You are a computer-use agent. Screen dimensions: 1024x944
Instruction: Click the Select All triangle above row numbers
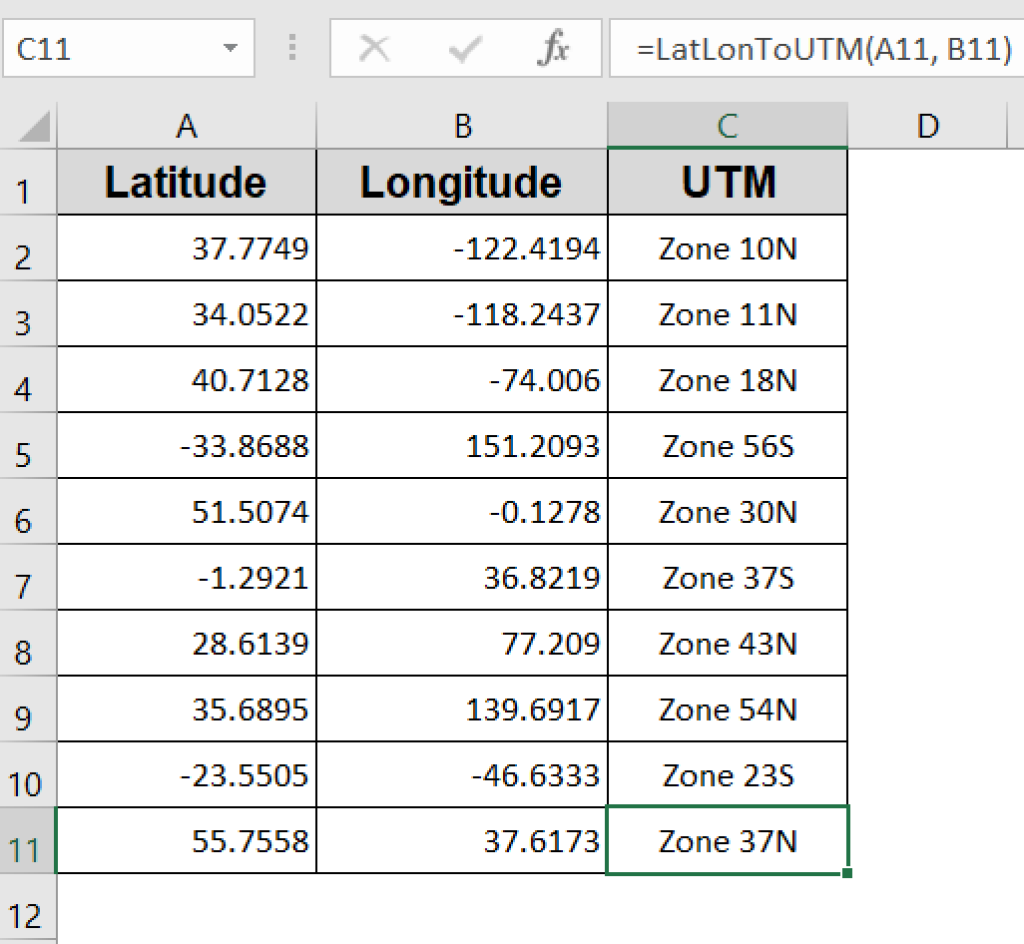click(x=31, y=125)
